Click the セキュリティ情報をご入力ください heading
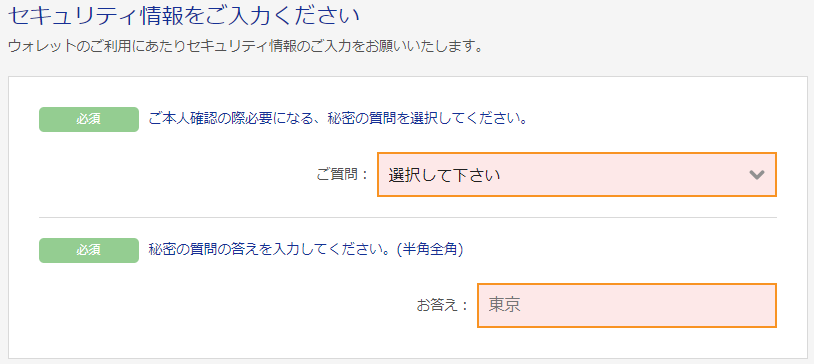This screenshot has height=364, width=814. click(184, 17)
